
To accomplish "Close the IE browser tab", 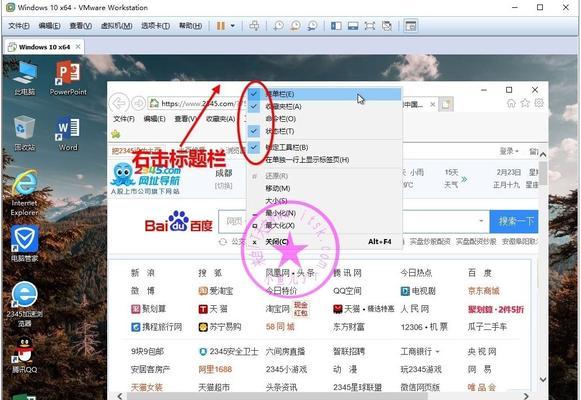I will tap(432, 104).
